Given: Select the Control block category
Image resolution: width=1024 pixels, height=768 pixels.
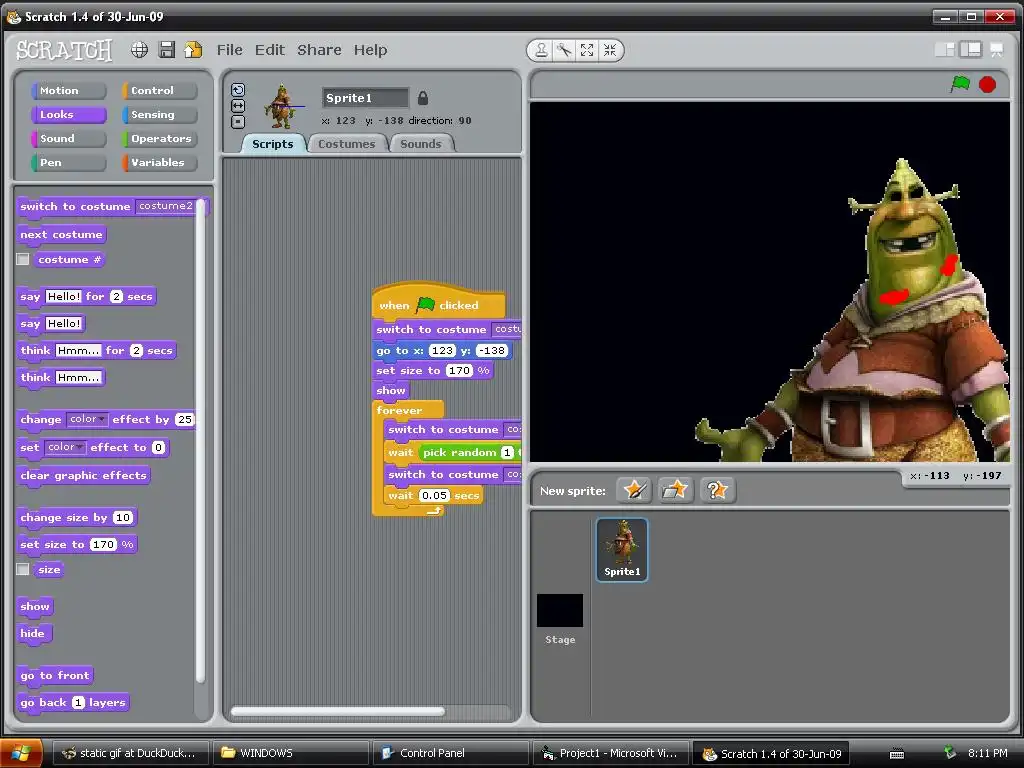Looking at the screenshot, I should (x=159, y=91).
